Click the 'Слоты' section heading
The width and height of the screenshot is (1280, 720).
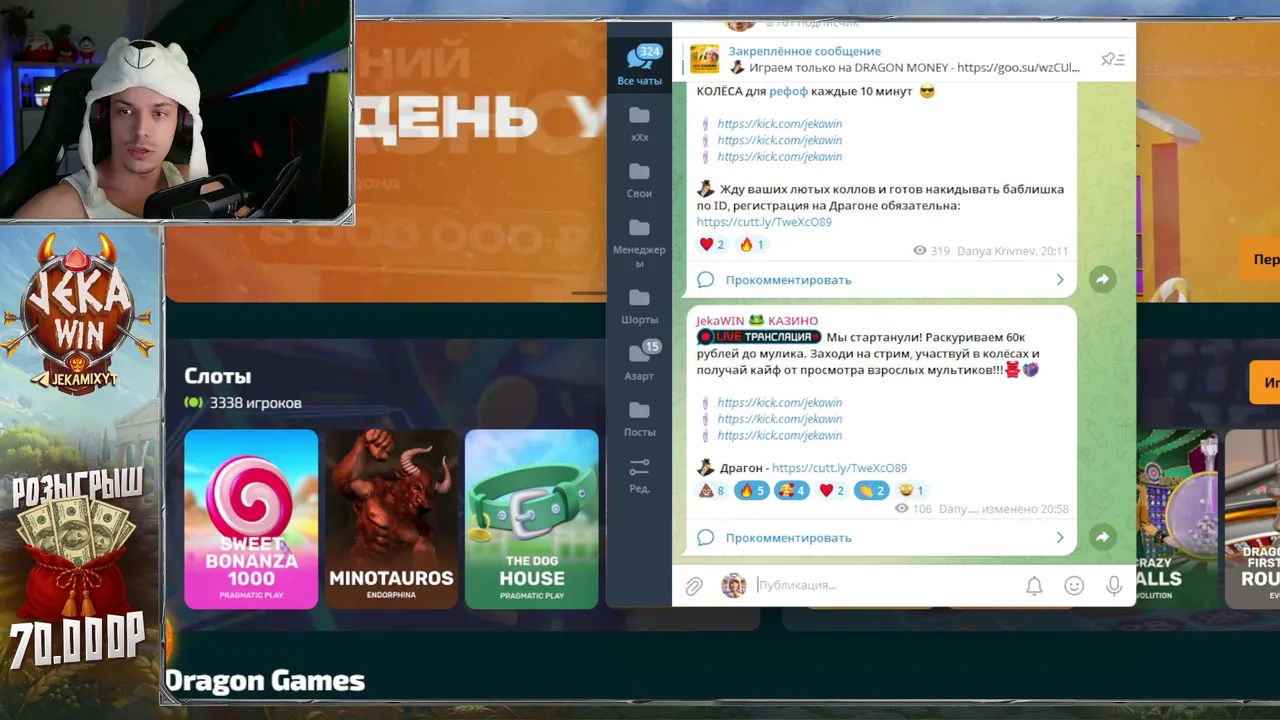(x=218, y=376)
